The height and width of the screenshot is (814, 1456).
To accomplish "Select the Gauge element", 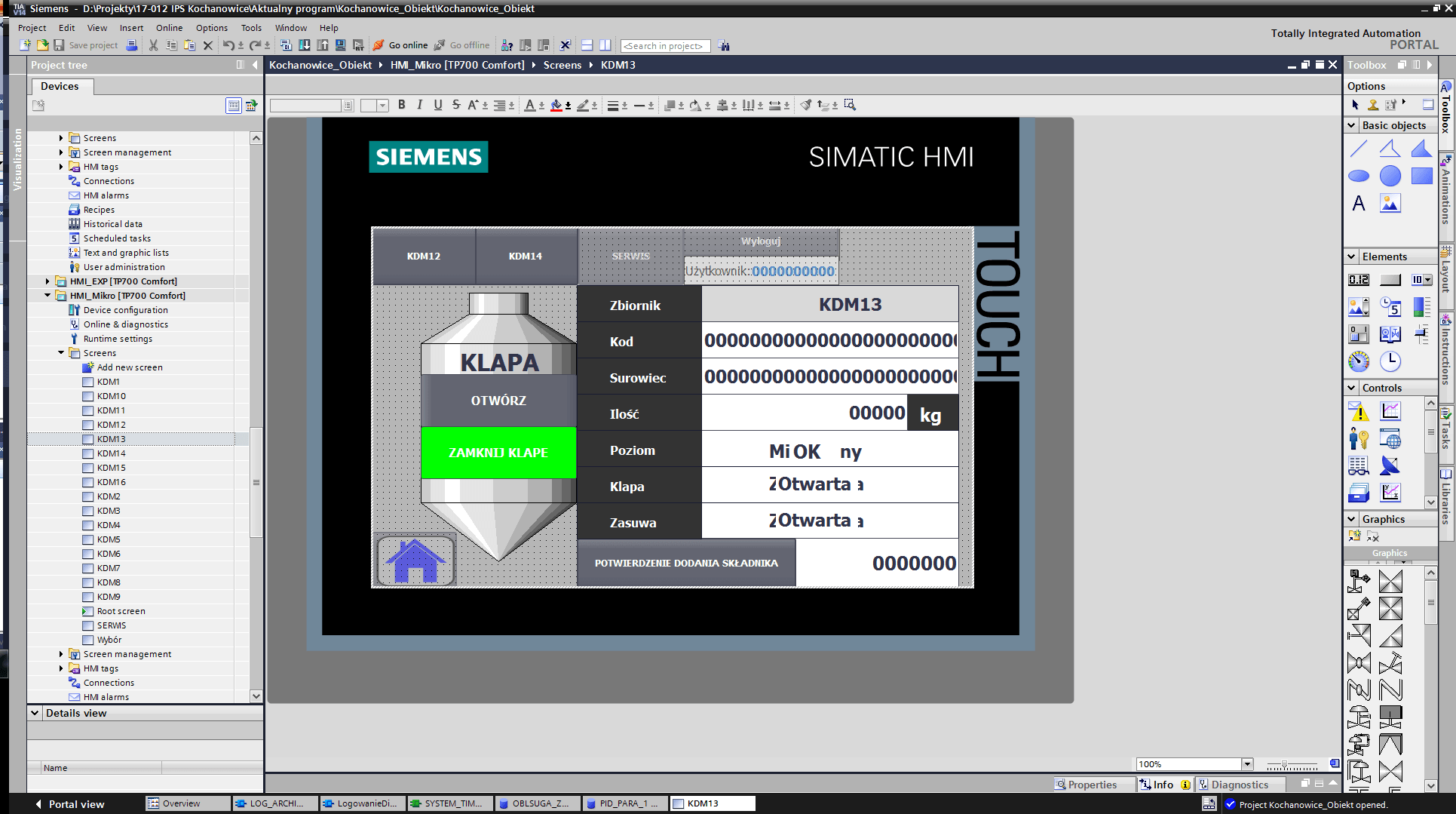I will pyautogui.click(x=1359, y=361).
